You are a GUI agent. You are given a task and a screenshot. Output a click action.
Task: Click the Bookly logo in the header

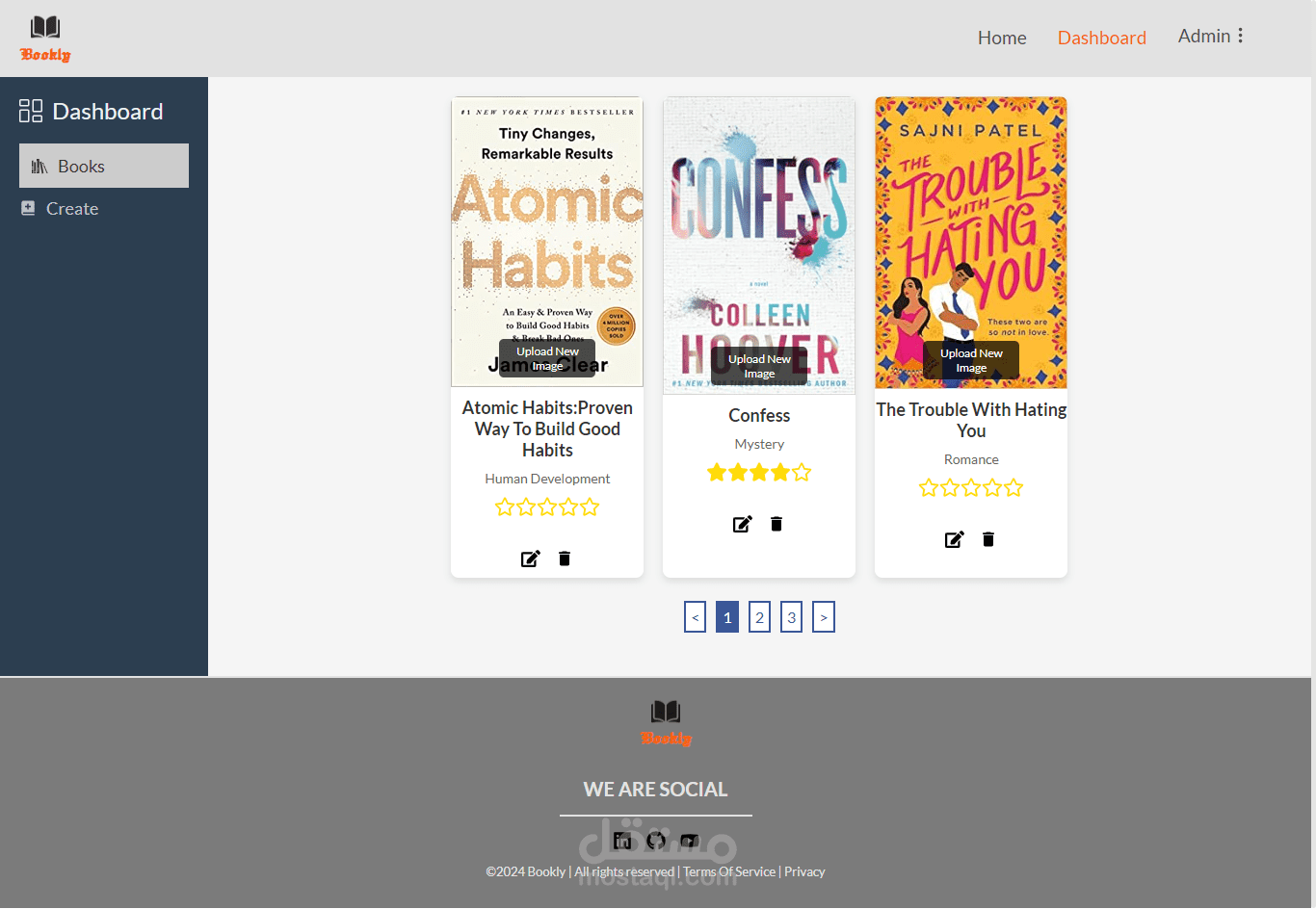(45, 39)
